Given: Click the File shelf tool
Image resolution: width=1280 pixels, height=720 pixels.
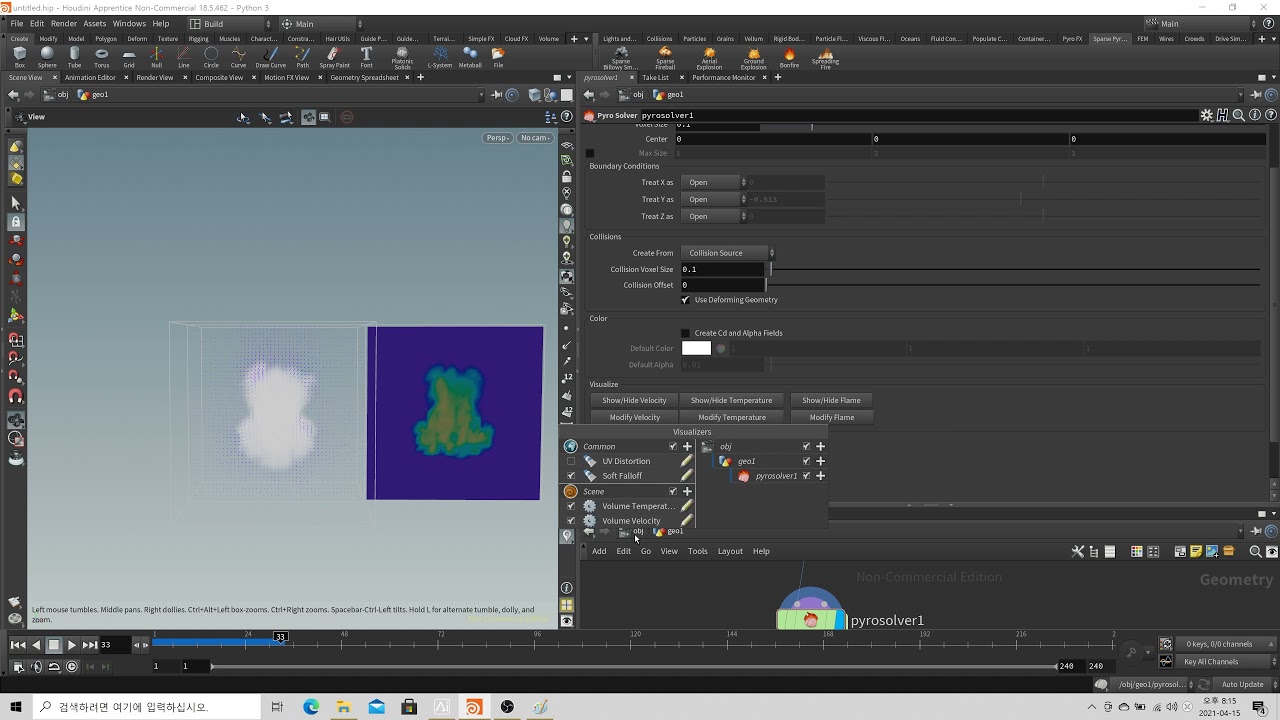Looking at the screenshot, I should pos(498,57).
